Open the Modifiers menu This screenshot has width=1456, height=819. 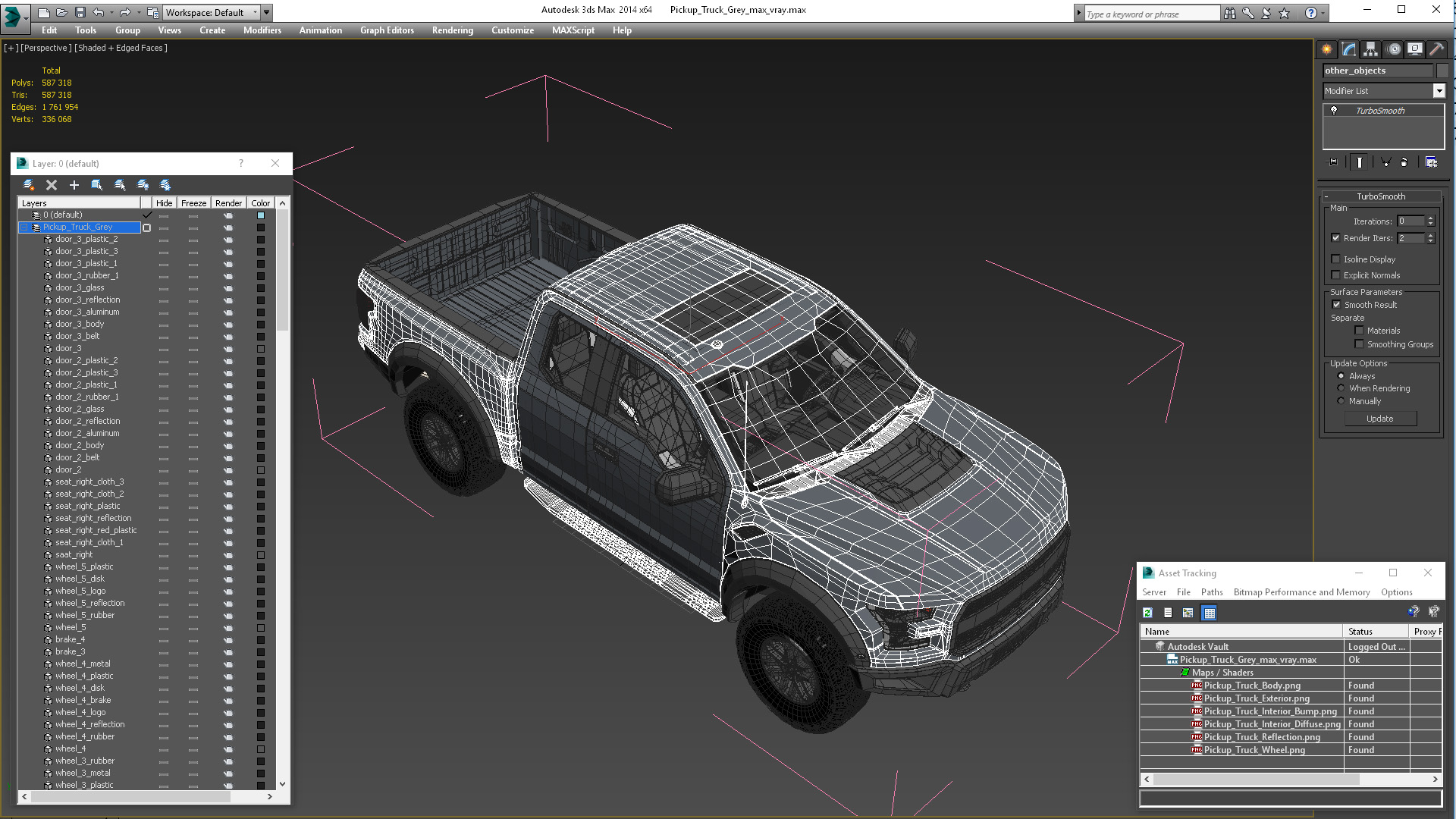point(262,30)
